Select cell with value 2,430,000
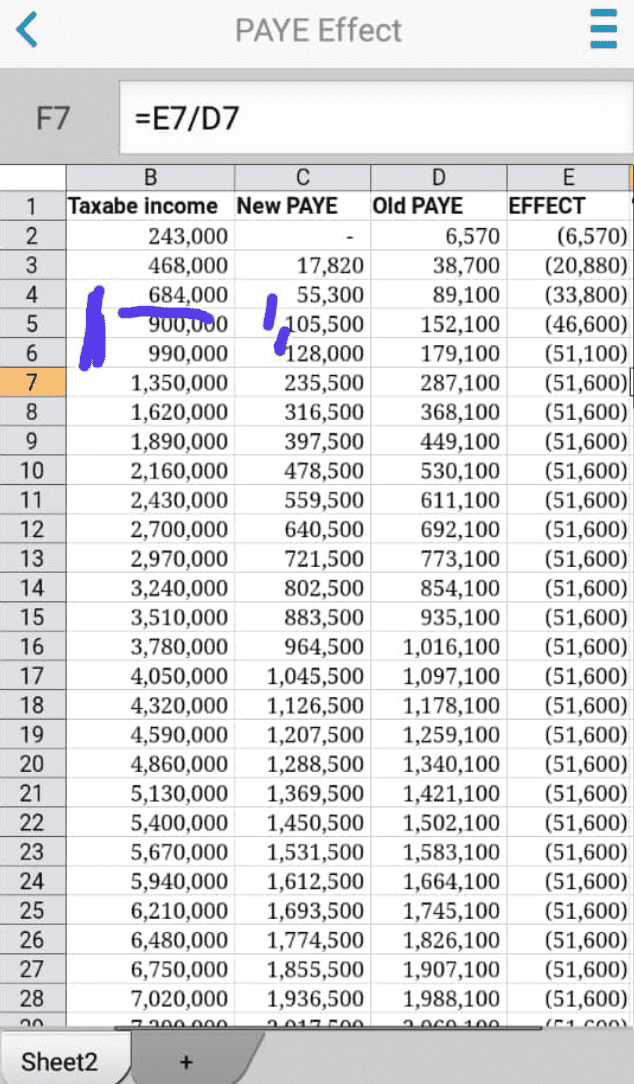 [150, 500]
